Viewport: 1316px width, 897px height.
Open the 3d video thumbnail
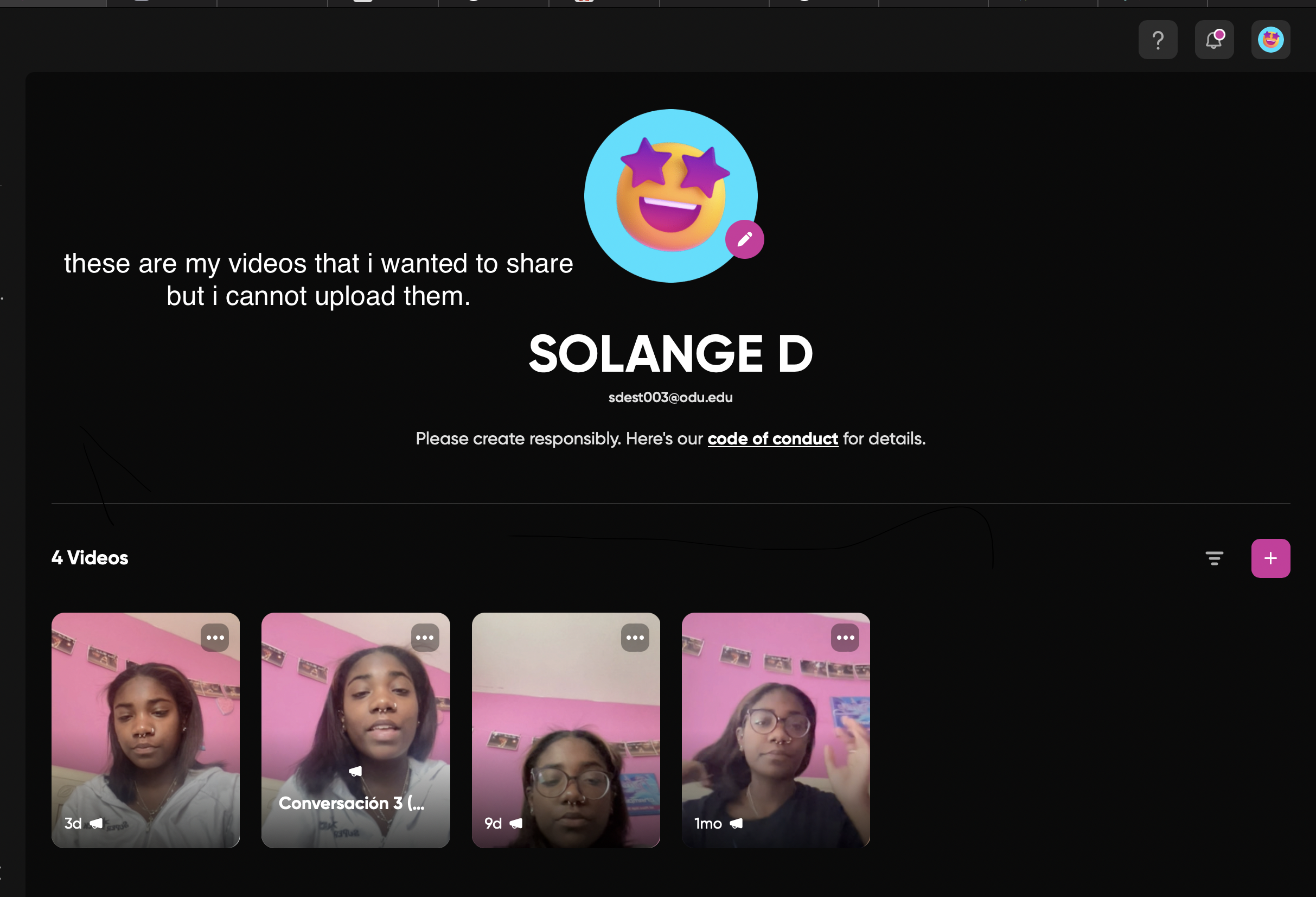click(145, 730)
